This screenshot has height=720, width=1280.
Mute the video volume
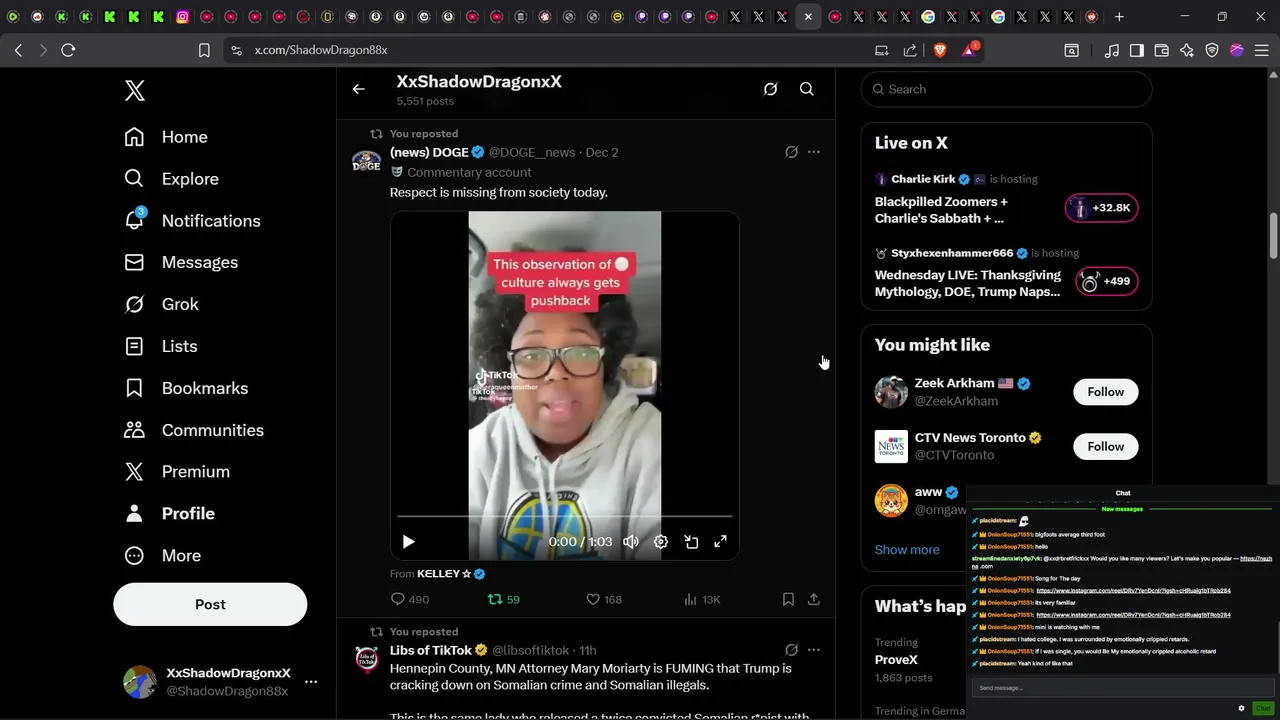click(x=631, y=541)
